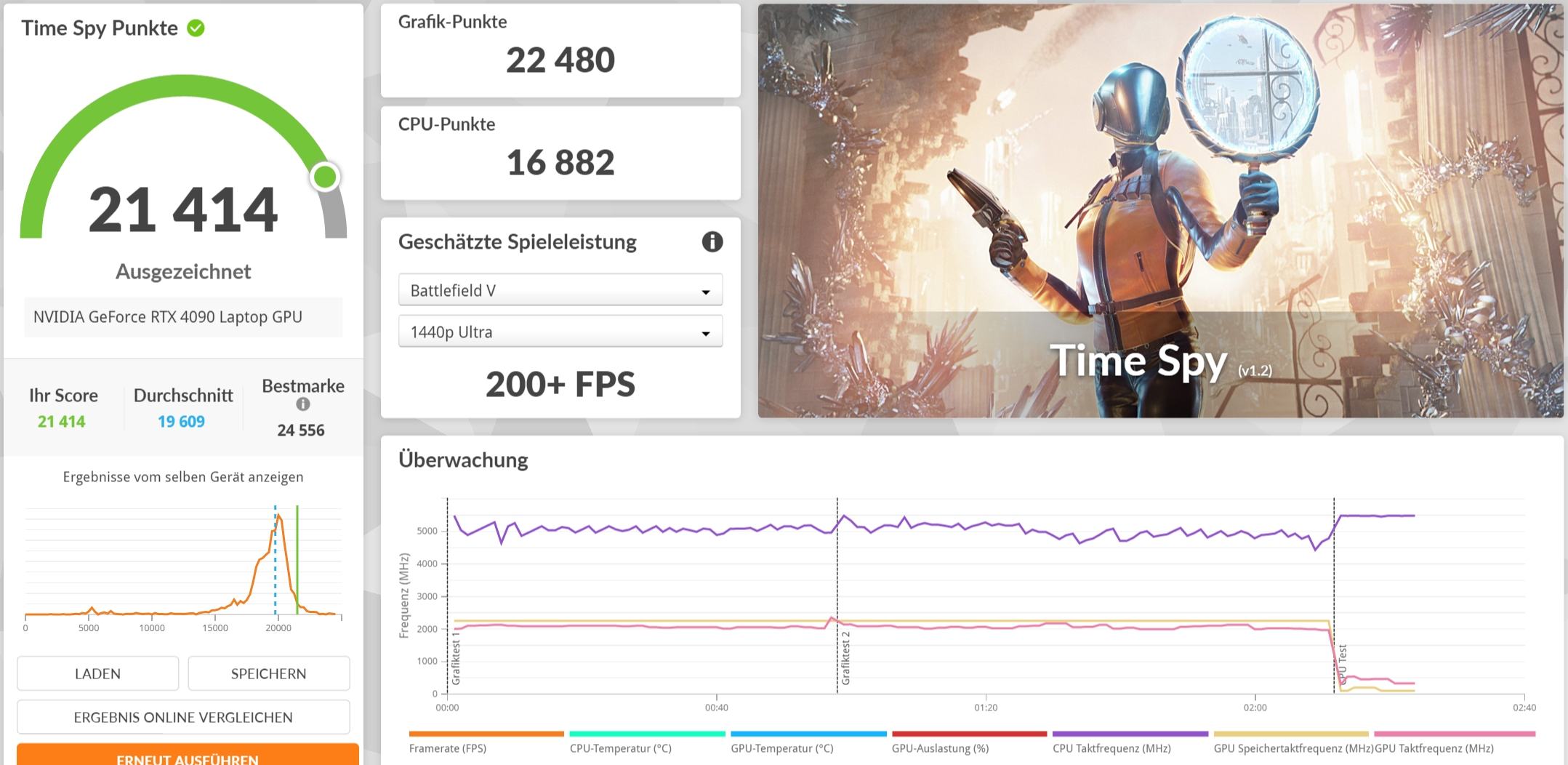Image resolution: width=1568 pixels, height=765 pixels.
Task: Click the main score 21 414
Action: pyautogui.click(x=183, y=210)
